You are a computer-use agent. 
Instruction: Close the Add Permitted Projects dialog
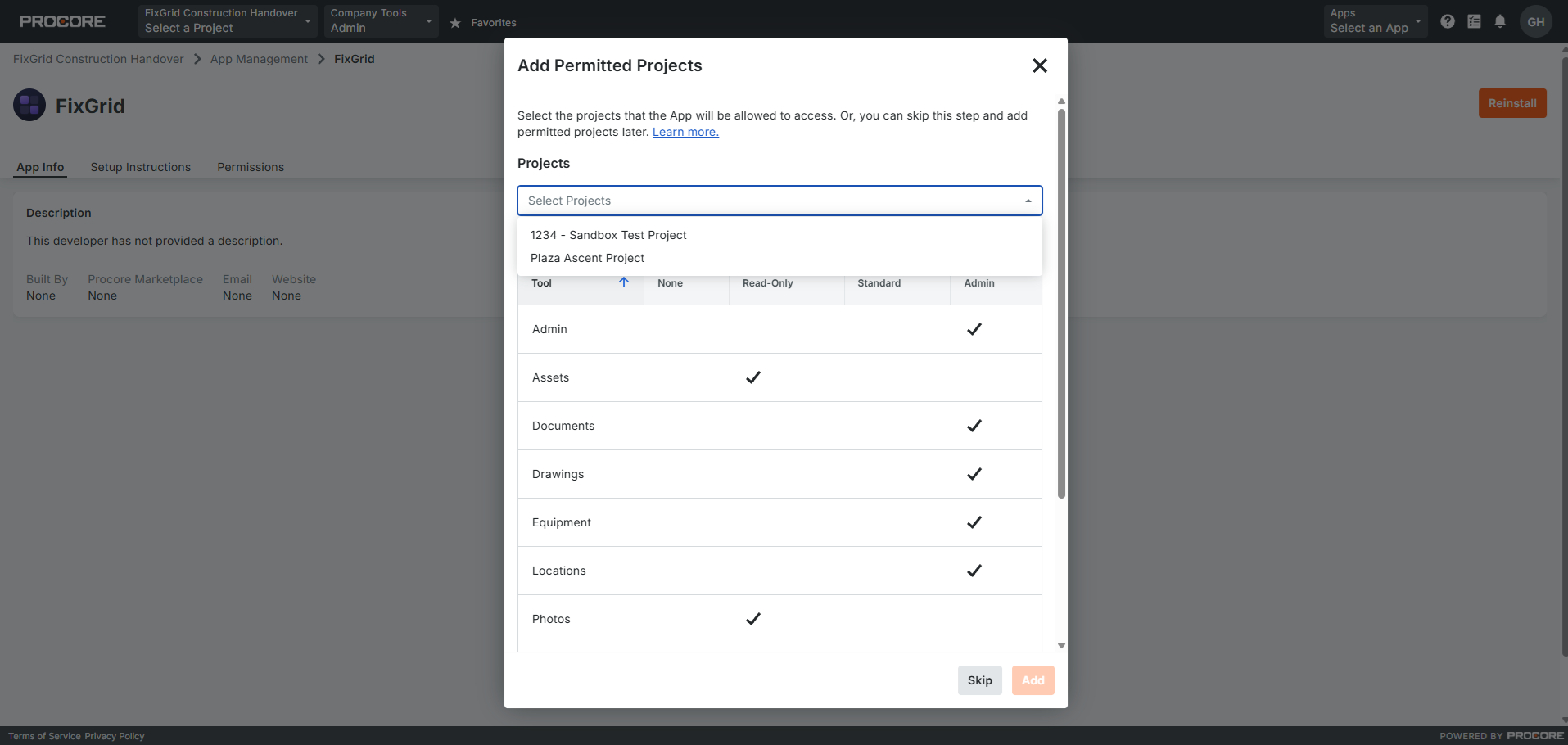point(1040,65)
